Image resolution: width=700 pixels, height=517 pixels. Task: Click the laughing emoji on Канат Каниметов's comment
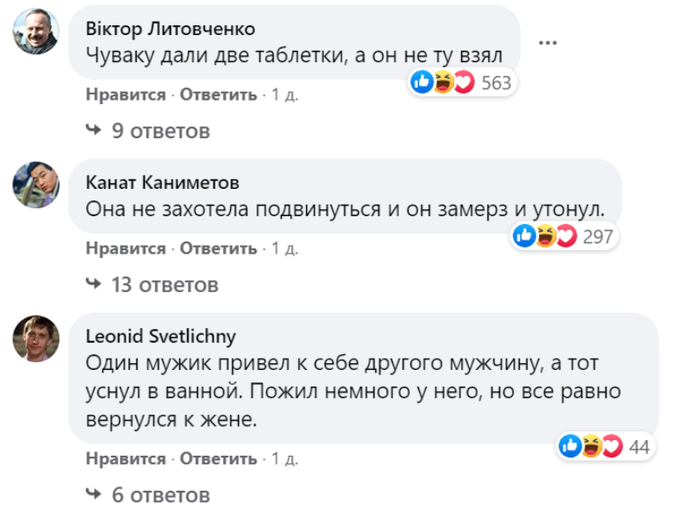[x=546, y=236]
